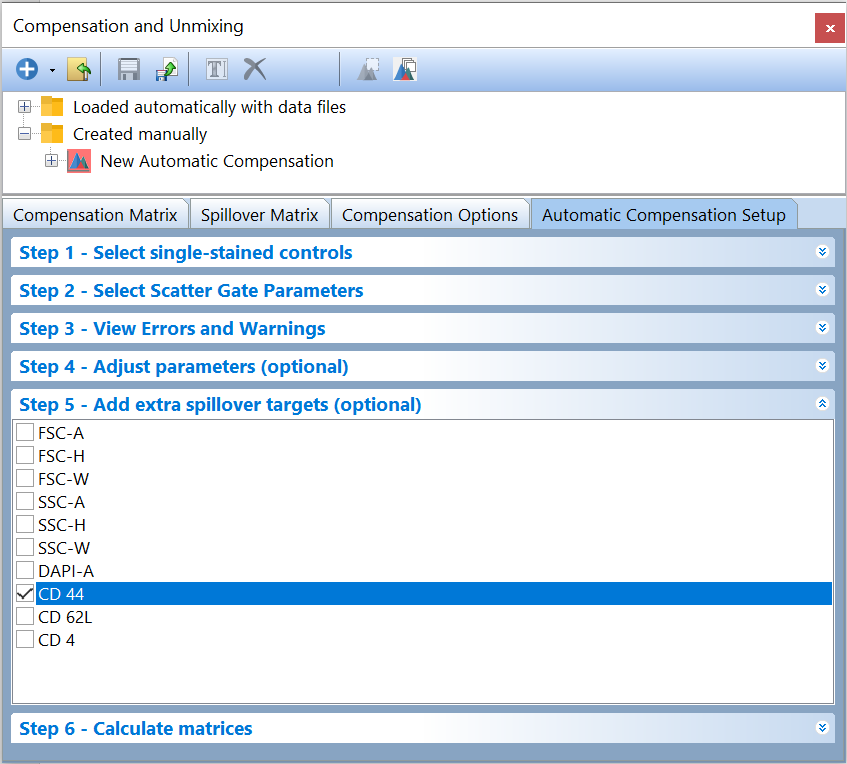Click 'Step 3 - View Errors and Warnings' header
The height and width of the screenshot is (764, 847).
pos(423,329)
